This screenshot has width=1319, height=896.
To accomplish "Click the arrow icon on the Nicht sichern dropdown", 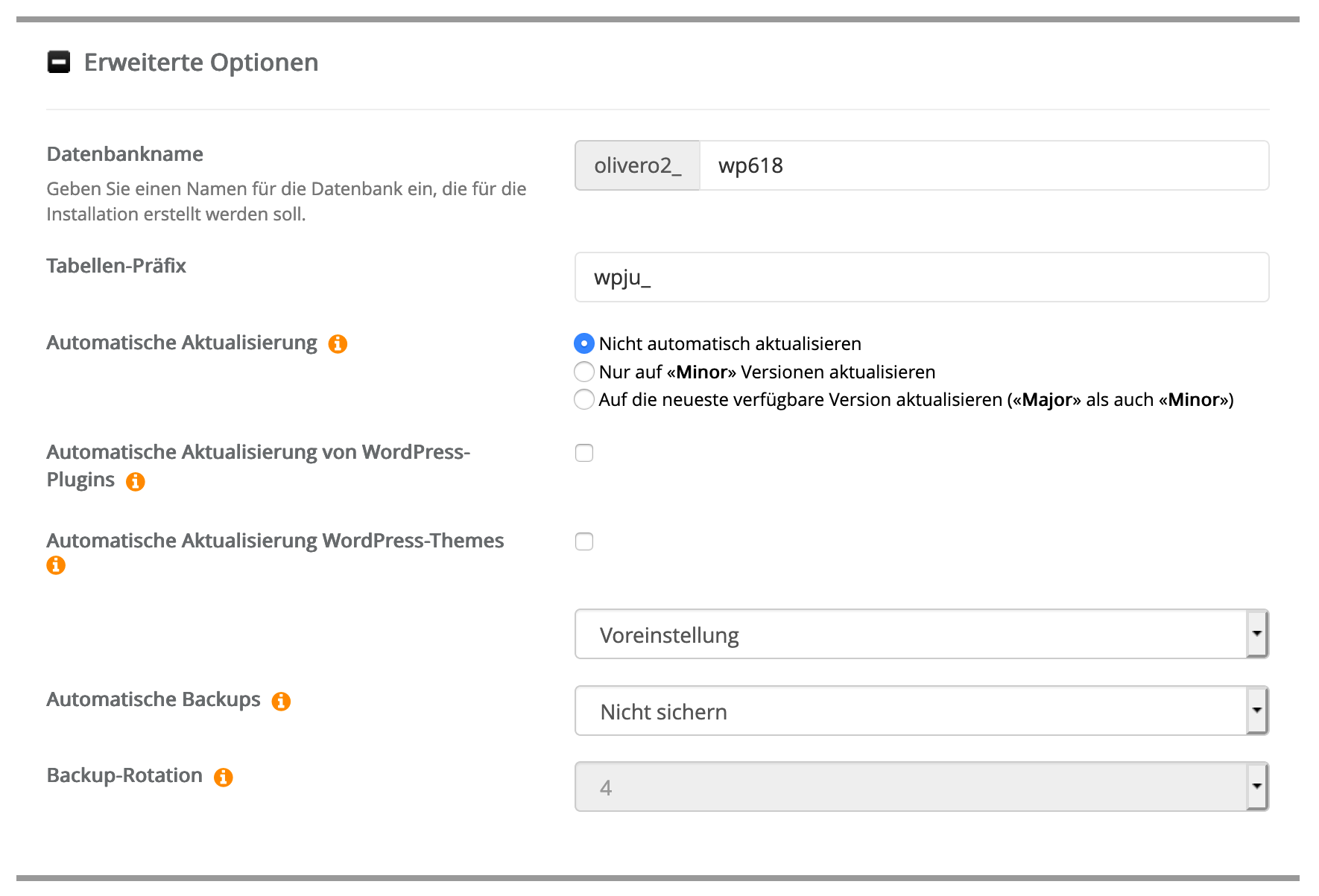I will click(x=1257, y=711).
